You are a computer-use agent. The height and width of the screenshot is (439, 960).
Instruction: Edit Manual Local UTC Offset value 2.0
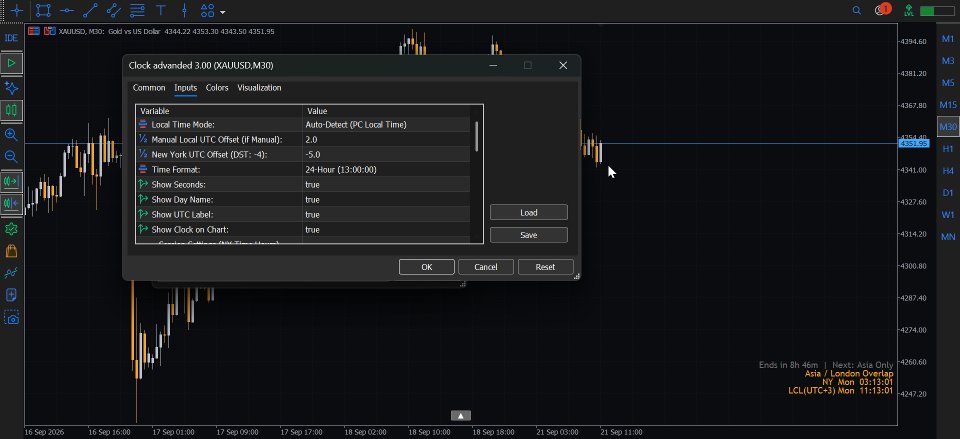pos(387,140)
